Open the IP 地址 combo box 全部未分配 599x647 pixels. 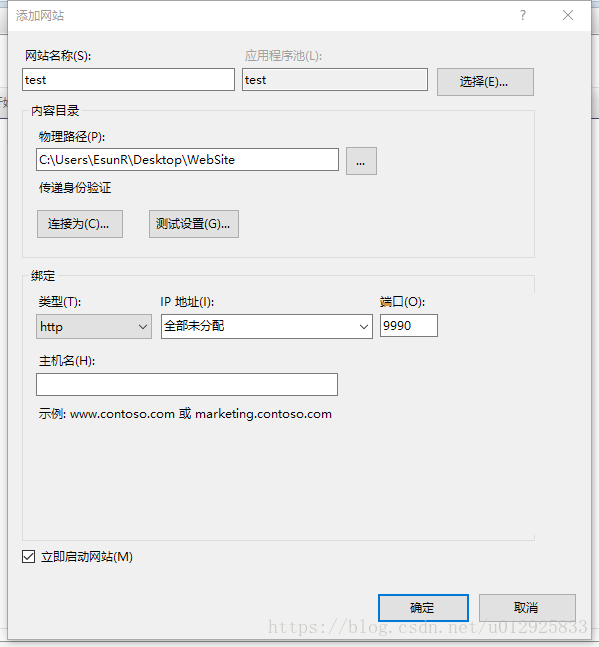[266, 326]
